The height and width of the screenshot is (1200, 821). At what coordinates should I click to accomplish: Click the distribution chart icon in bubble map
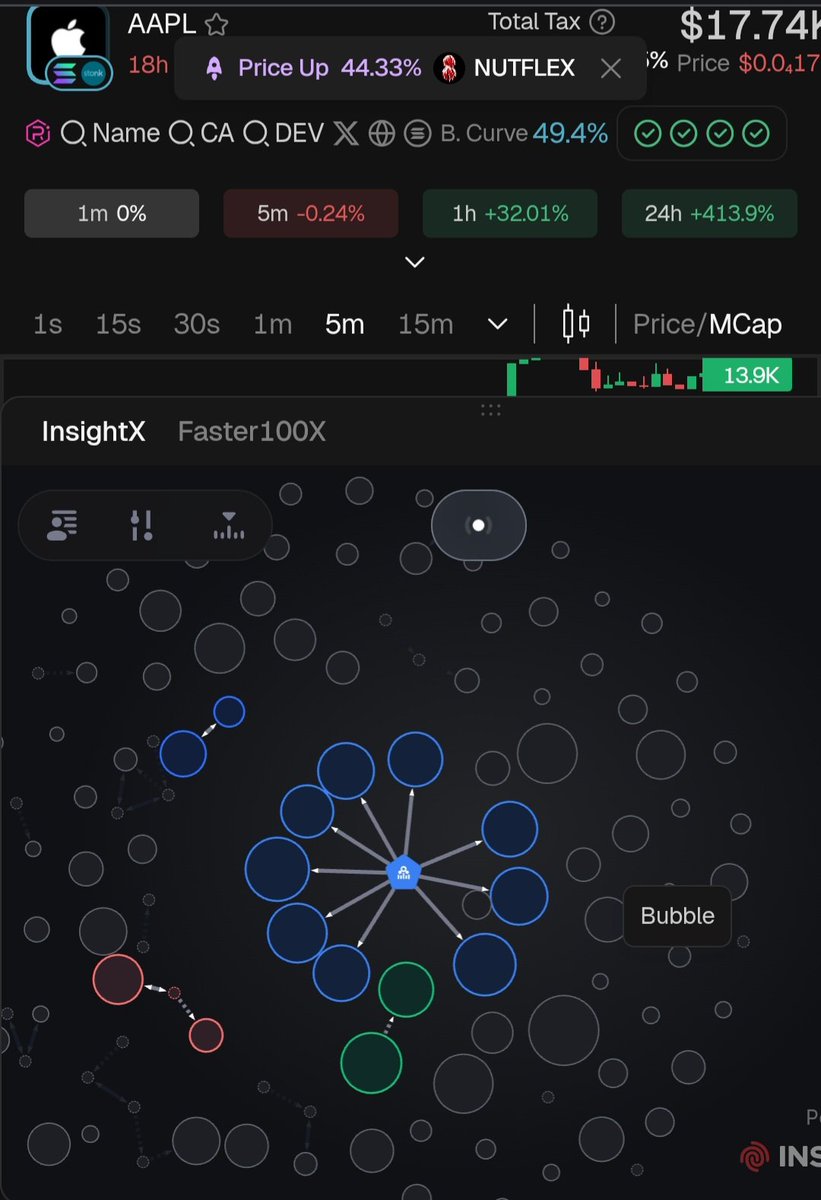coord(229,525)
